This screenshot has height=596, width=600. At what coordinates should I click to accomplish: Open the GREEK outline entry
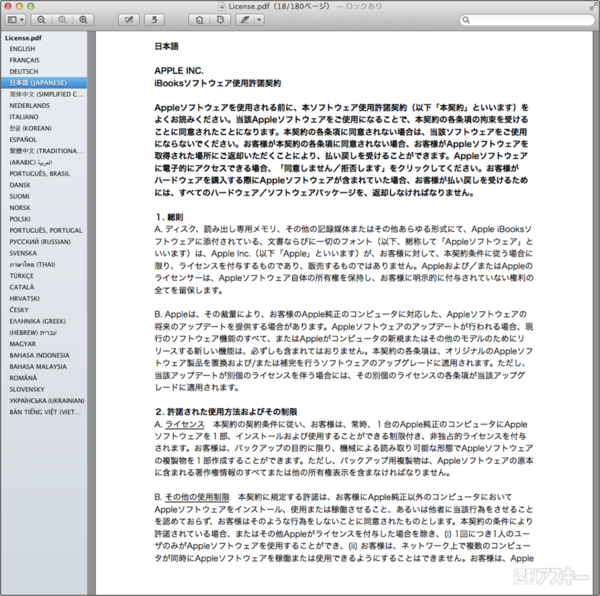point(38,321)
